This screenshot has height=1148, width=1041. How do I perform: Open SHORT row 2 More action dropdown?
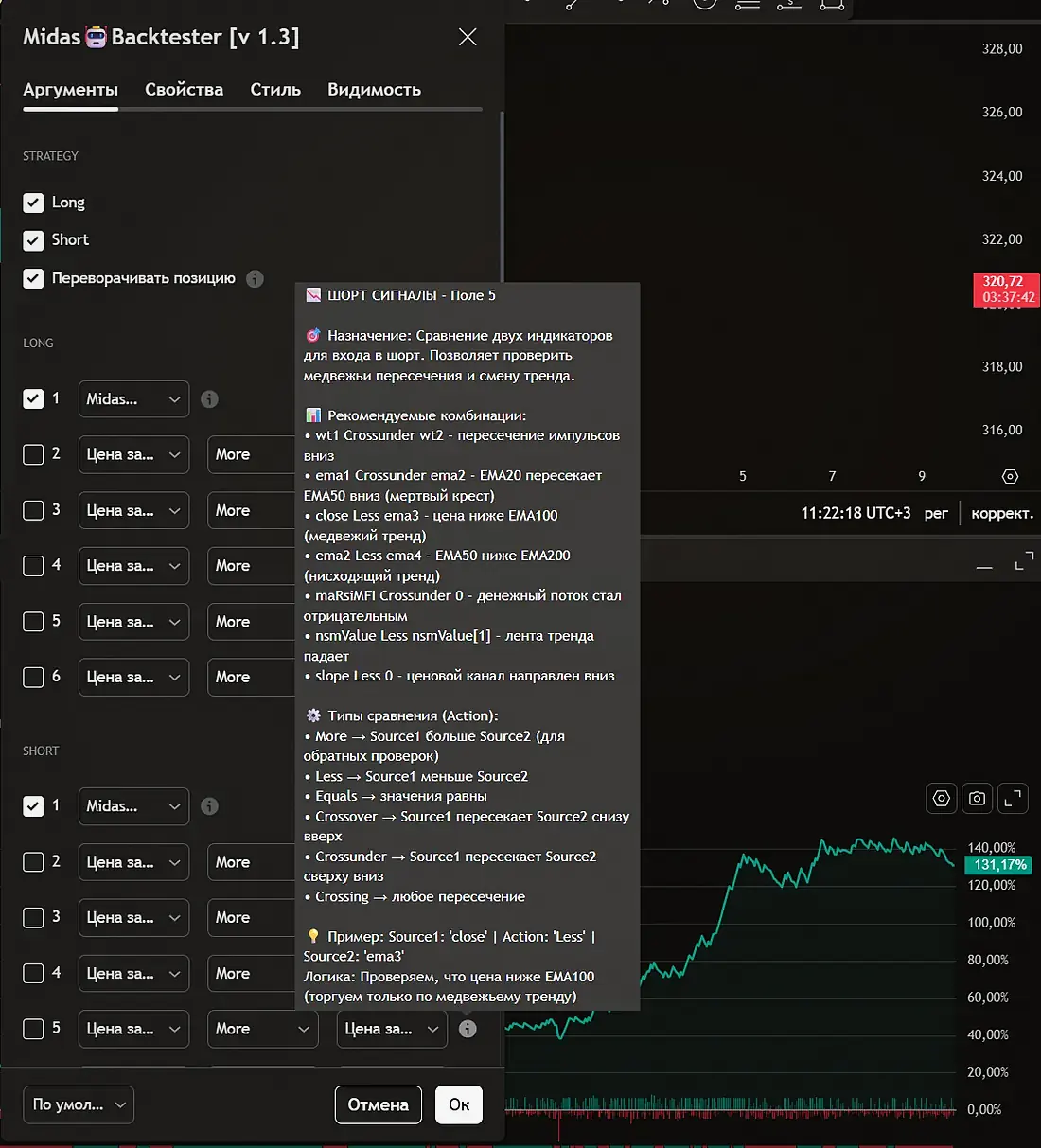tap(251, 862)
